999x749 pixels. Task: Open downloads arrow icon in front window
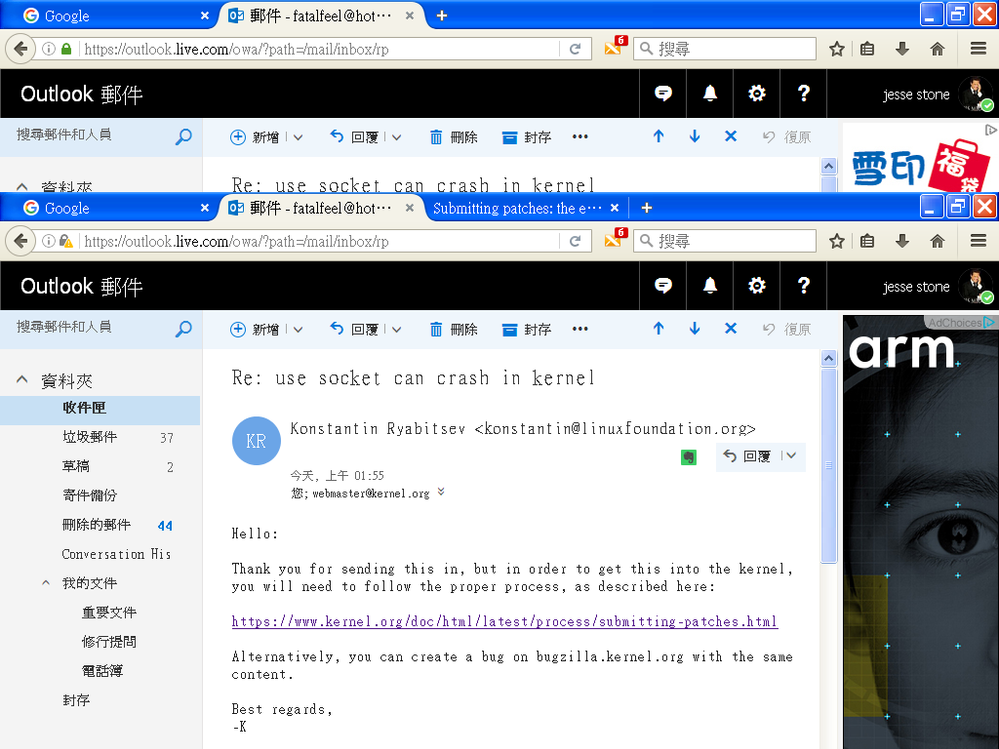point(902,241)
